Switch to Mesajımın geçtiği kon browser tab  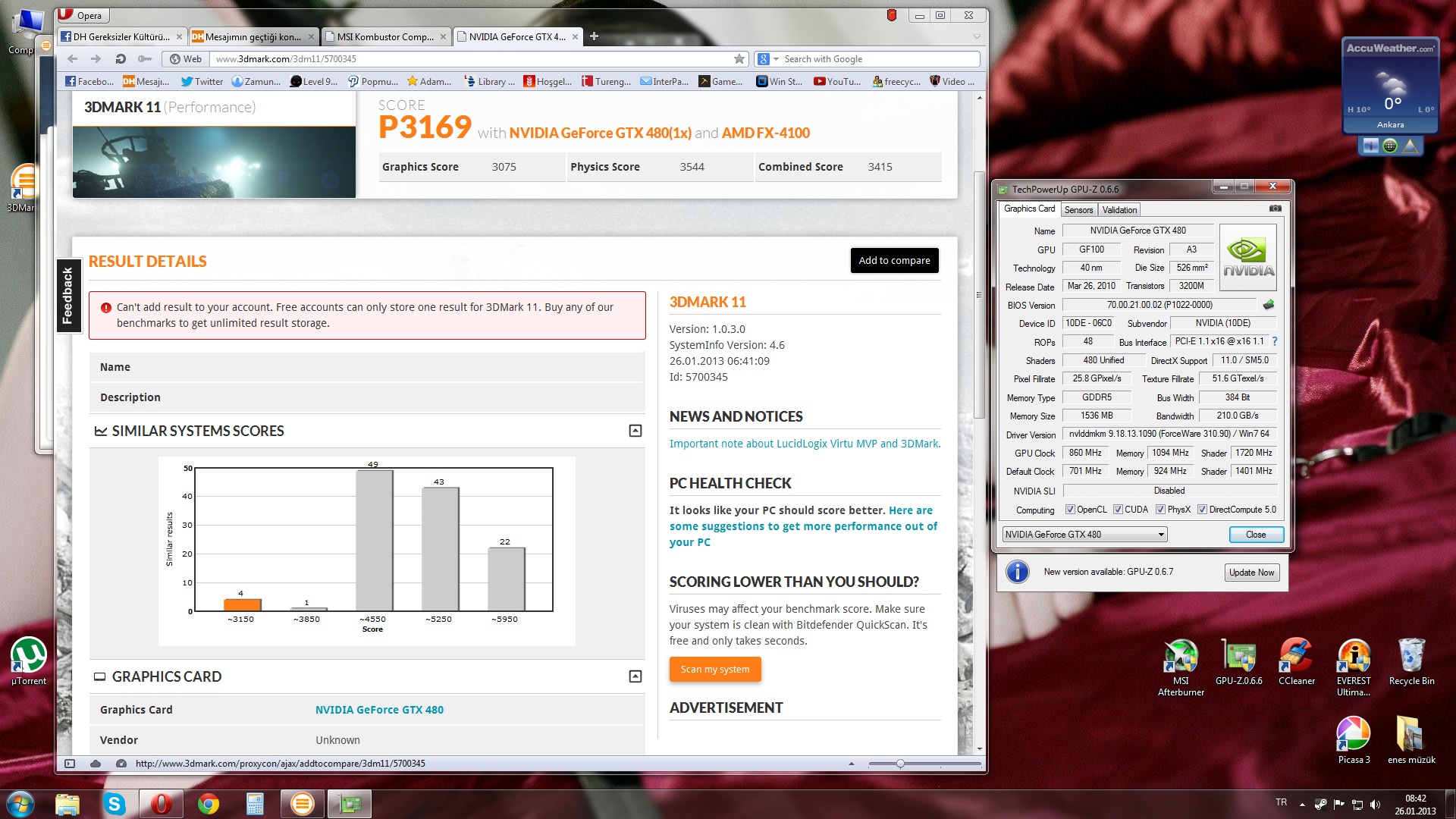(x=252, y=36)
